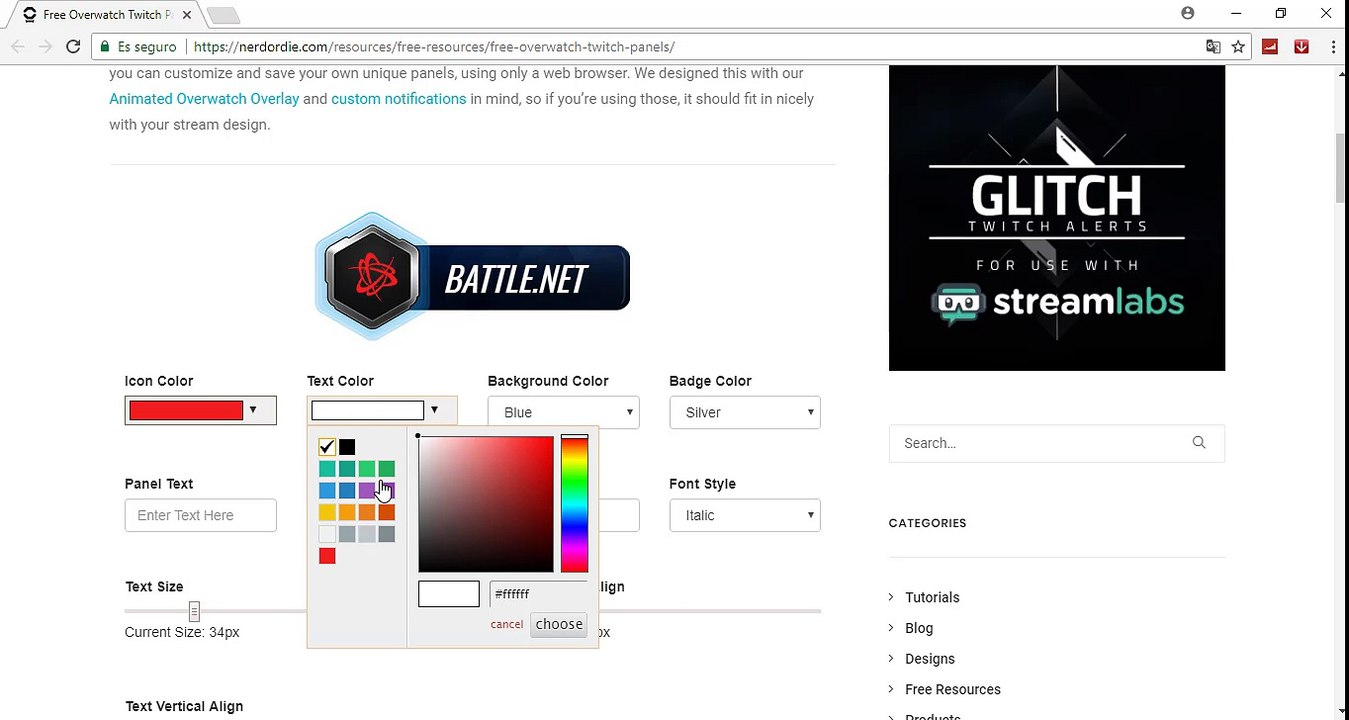Pick the bright emerald green swatch
The image size is (1349, 720).
point(367,469)
